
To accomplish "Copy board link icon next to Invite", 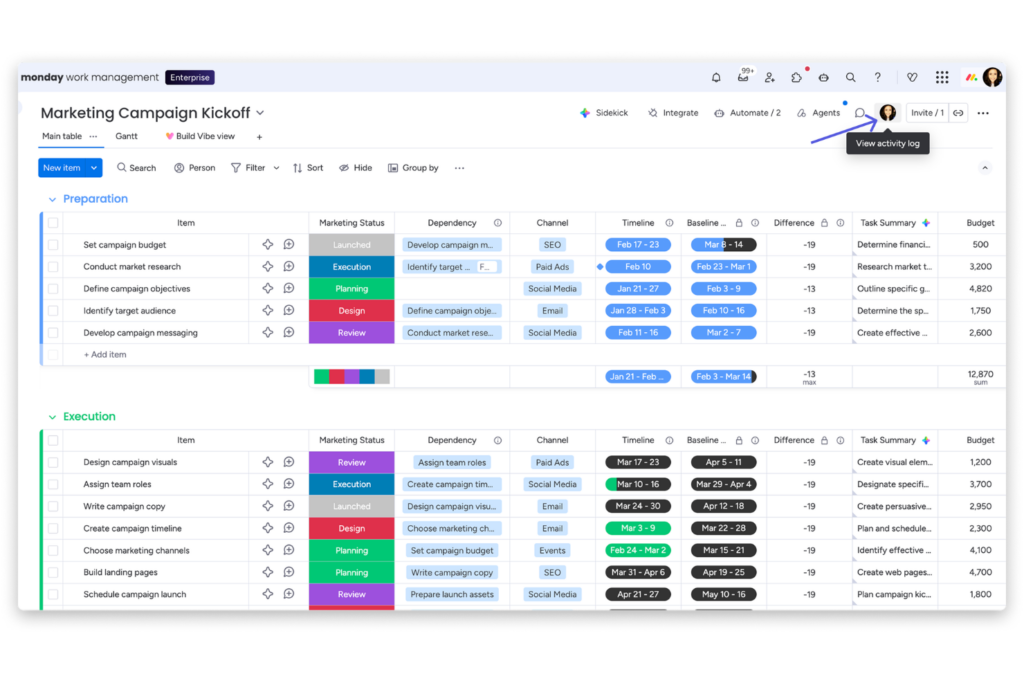I will [958, 113].
